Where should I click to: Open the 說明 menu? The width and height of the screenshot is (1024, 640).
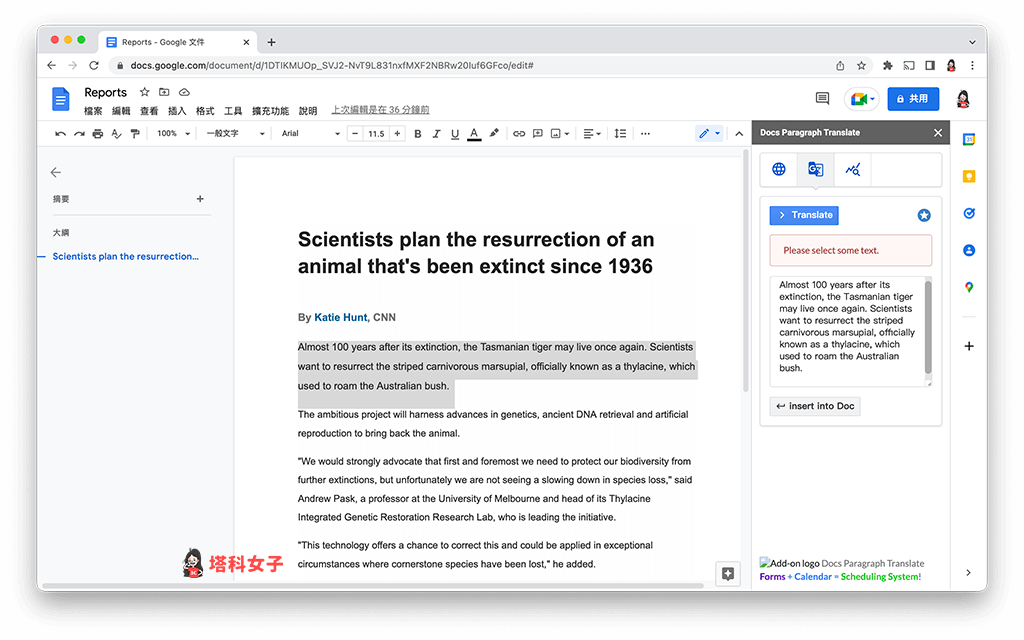click(308, 111)
